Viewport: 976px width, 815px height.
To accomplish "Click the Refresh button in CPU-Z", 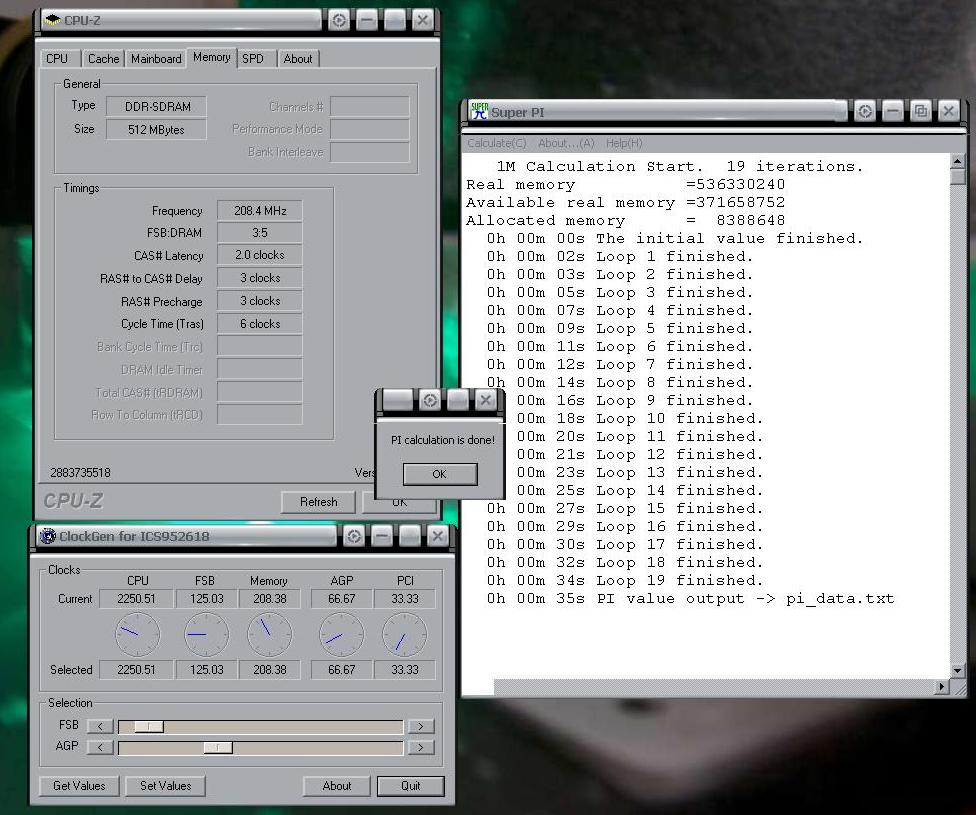I will click(318, 502).
